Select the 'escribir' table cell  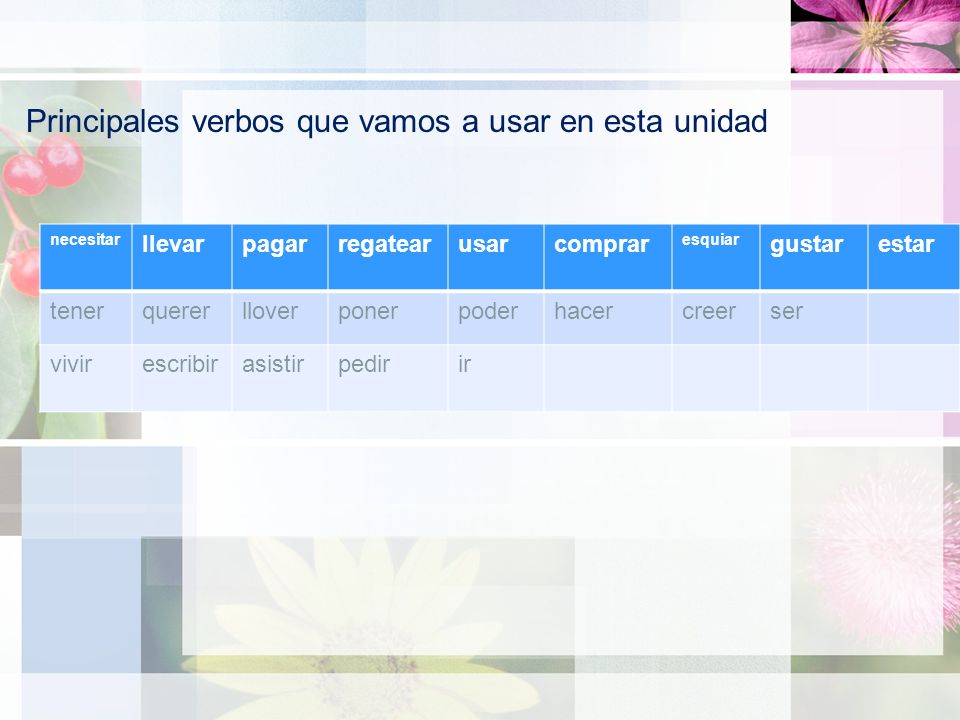click(182, 377)
